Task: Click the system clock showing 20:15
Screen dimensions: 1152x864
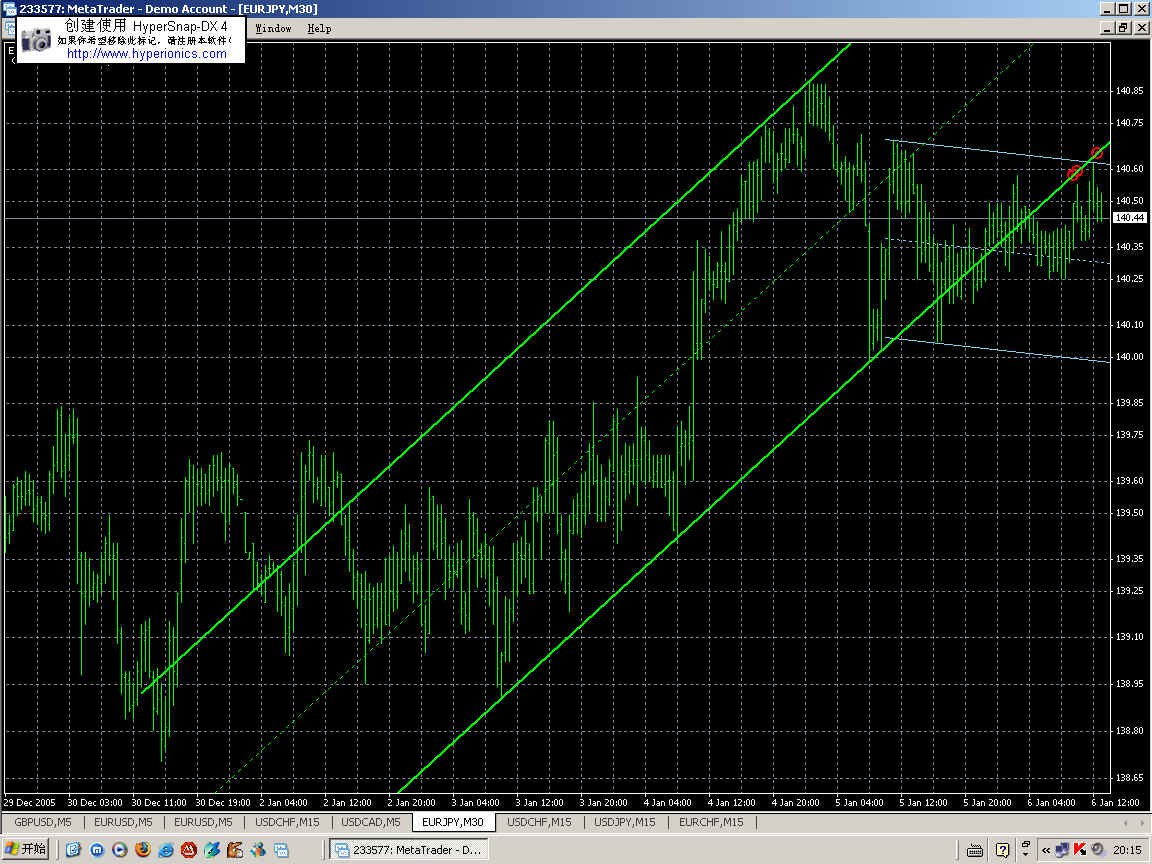Action: click(1127, 850)
